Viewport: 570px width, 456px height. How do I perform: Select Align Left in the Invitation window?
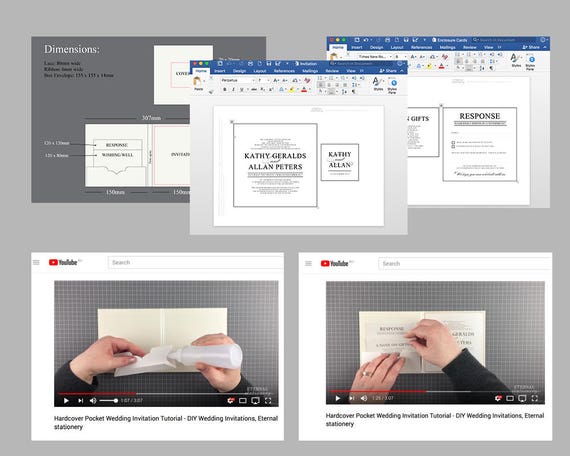(x=321, y=84)
